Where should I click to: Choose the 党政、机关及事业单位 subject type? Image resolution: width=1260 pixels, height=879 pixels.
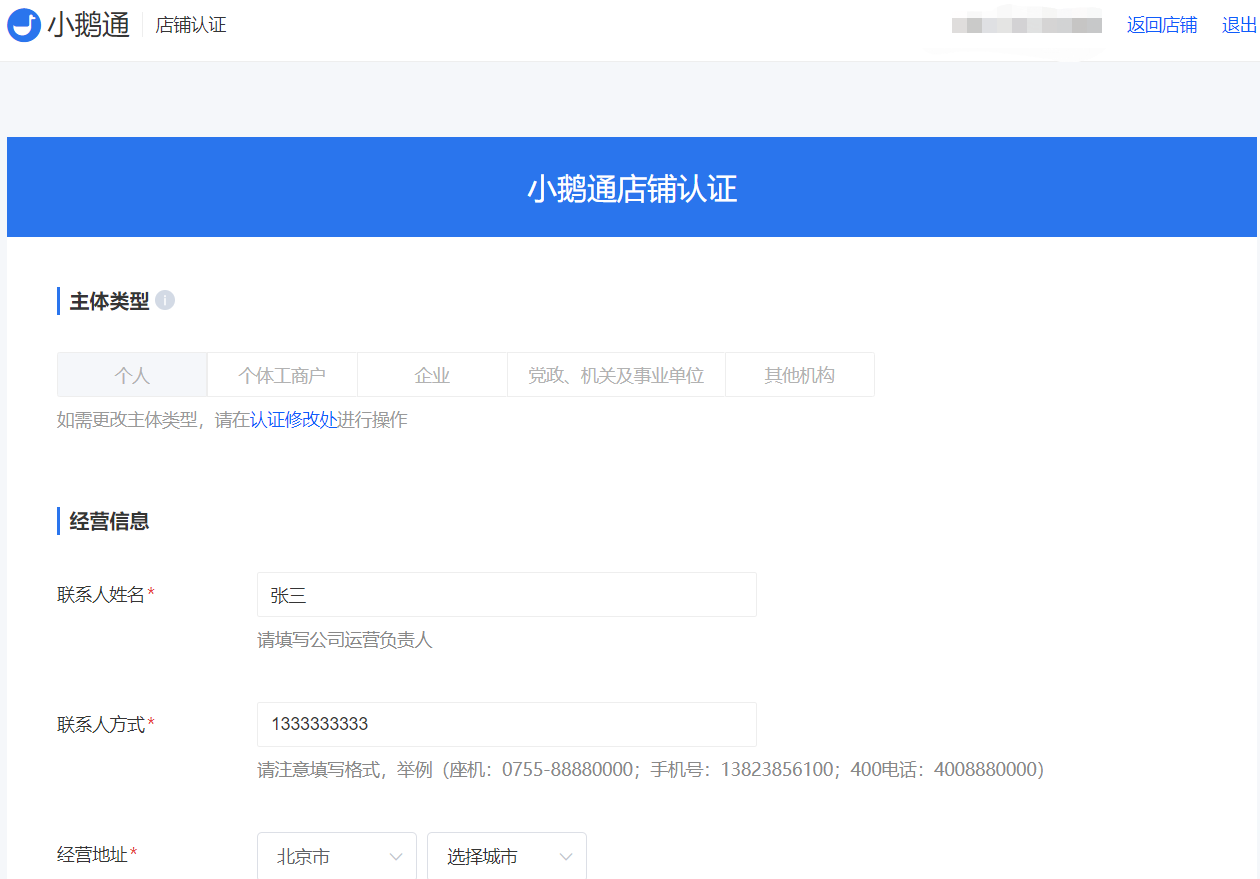[x=616, y=374]
